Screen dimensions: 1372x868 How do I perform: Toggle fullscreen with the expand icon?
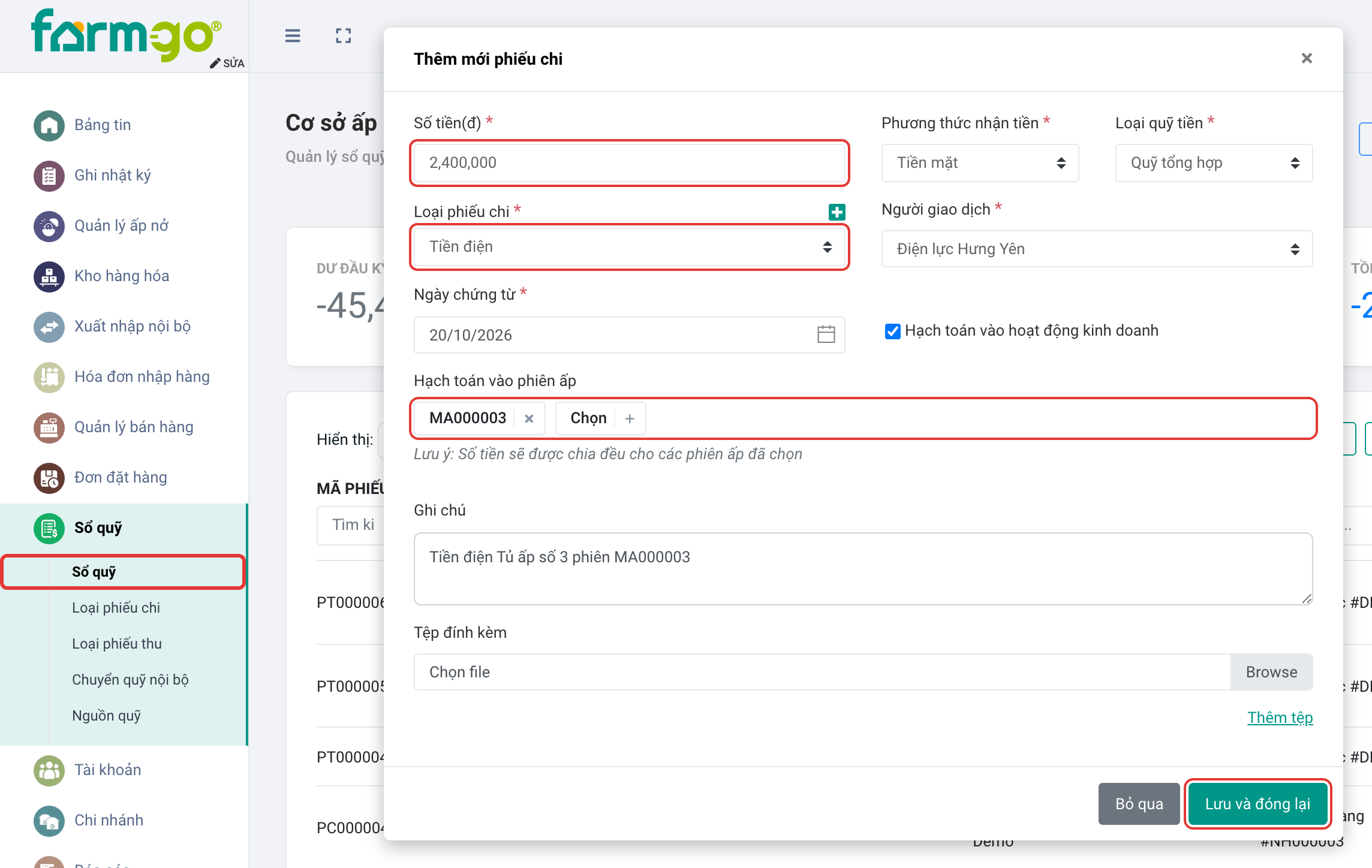pos(344,36)
